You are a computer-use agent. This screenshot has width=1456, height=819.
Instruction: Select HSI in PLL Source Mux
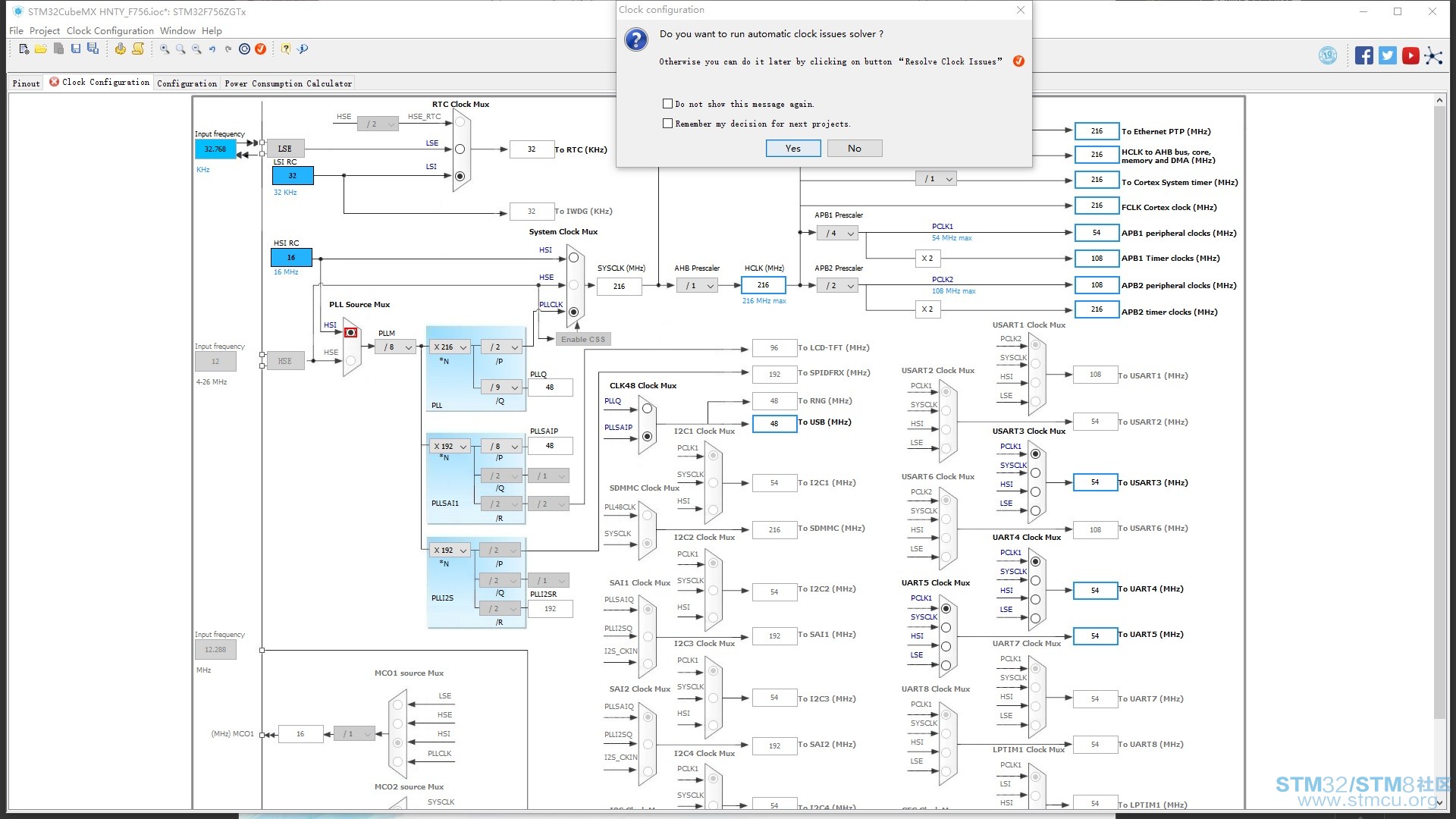pyautogui.click(x=350, y=333)
